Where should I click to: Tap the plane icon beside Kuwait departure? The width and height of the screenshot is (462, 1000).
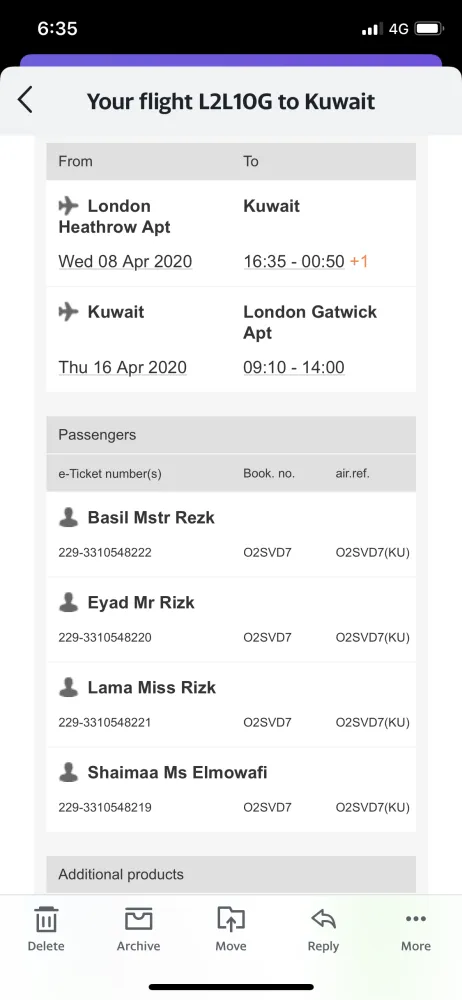coord(68,312)
